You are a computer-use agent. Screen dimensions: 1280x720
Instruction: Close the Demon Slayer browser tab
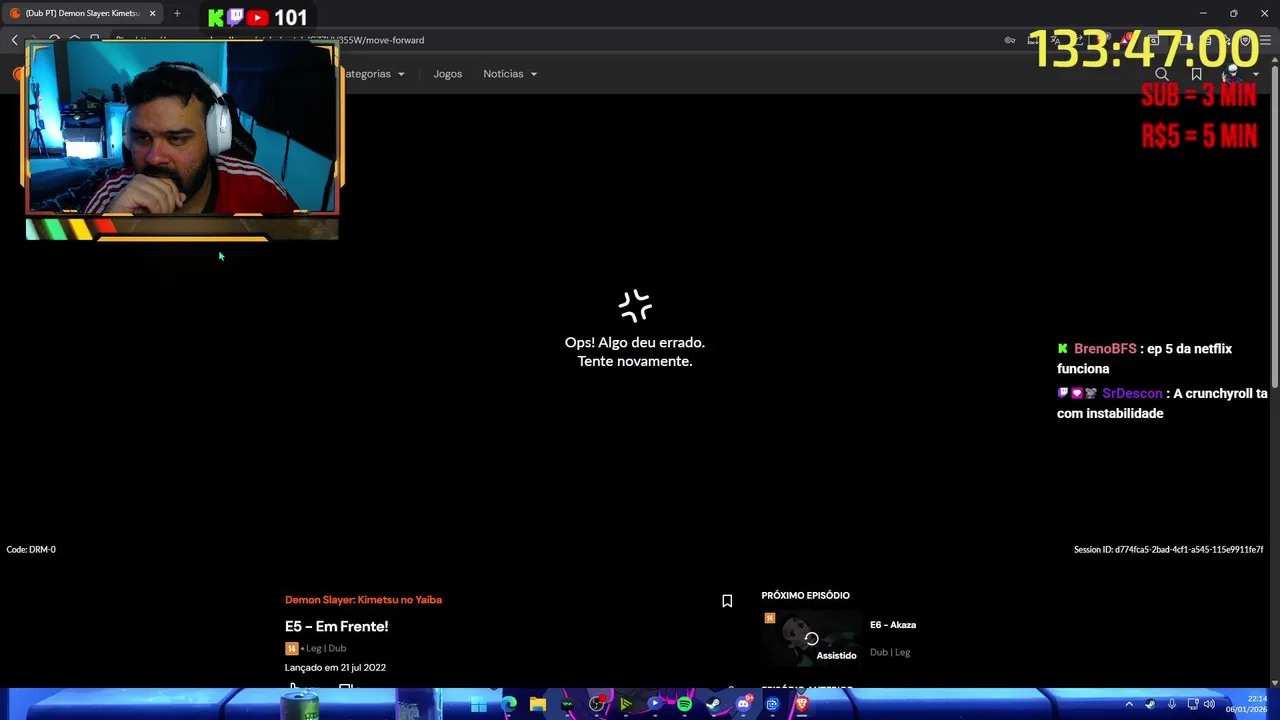point(152,13)
